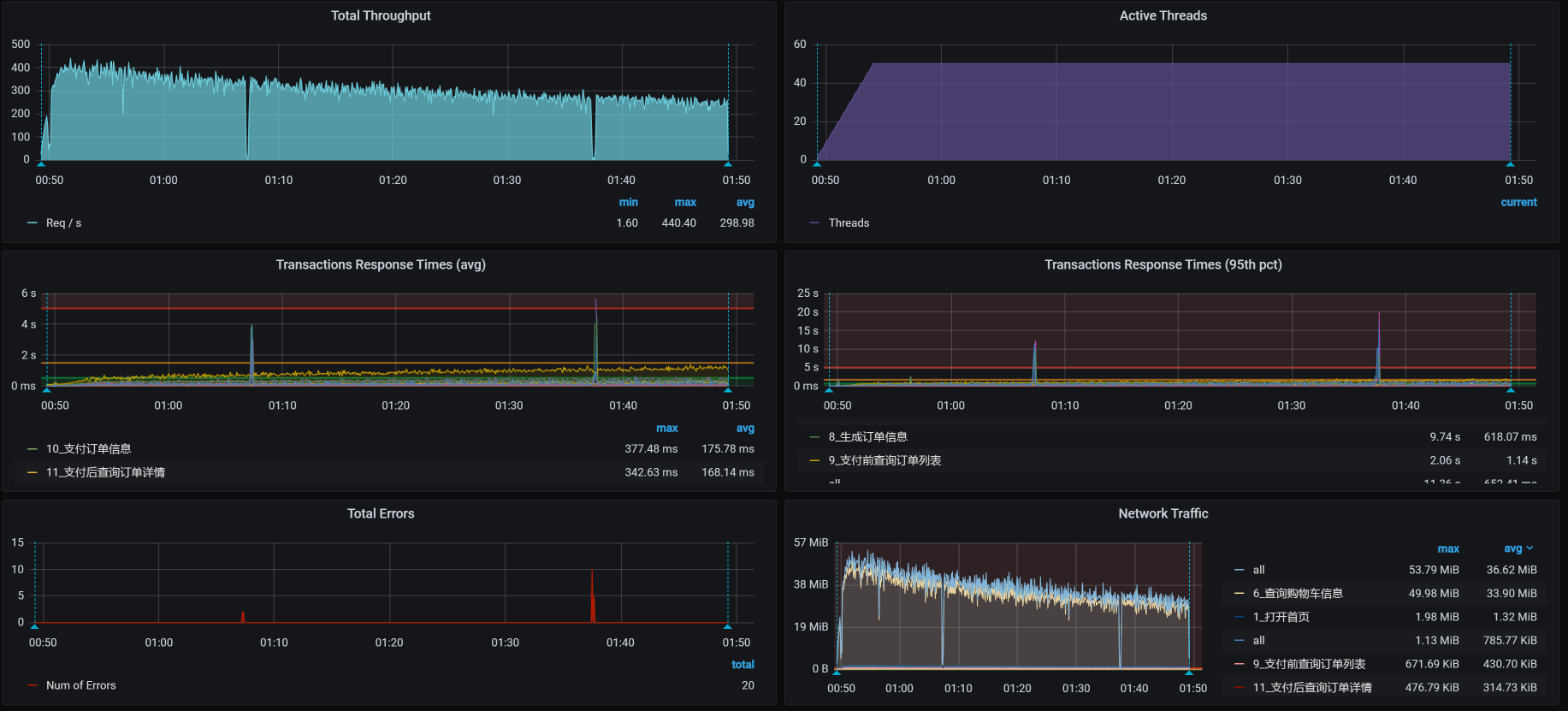
Task: Open the Active Threads panel menu
Action: coord(1163,15)
